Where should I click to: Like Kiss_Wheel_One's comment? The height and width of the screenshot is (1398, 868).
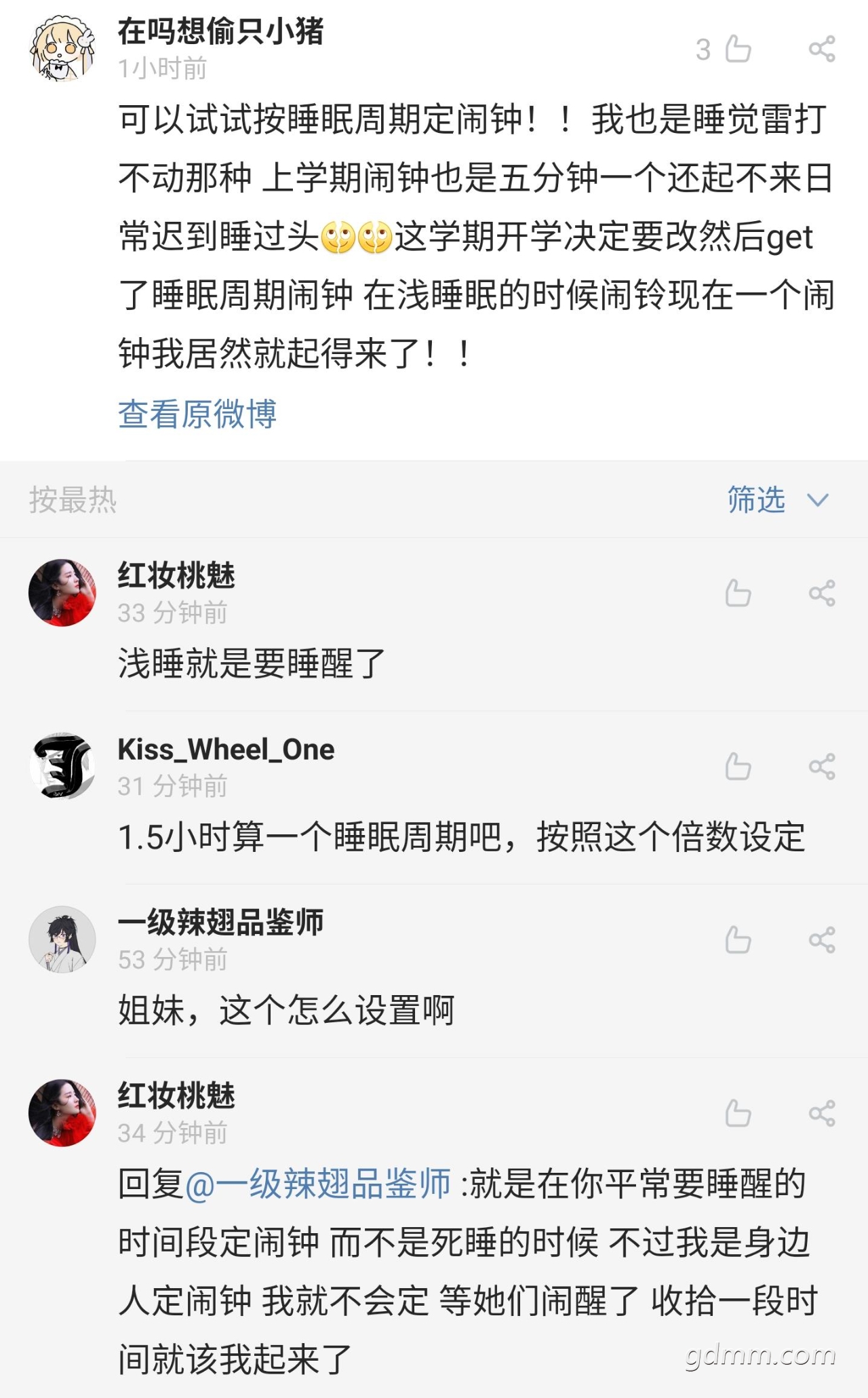pos(738,767)
